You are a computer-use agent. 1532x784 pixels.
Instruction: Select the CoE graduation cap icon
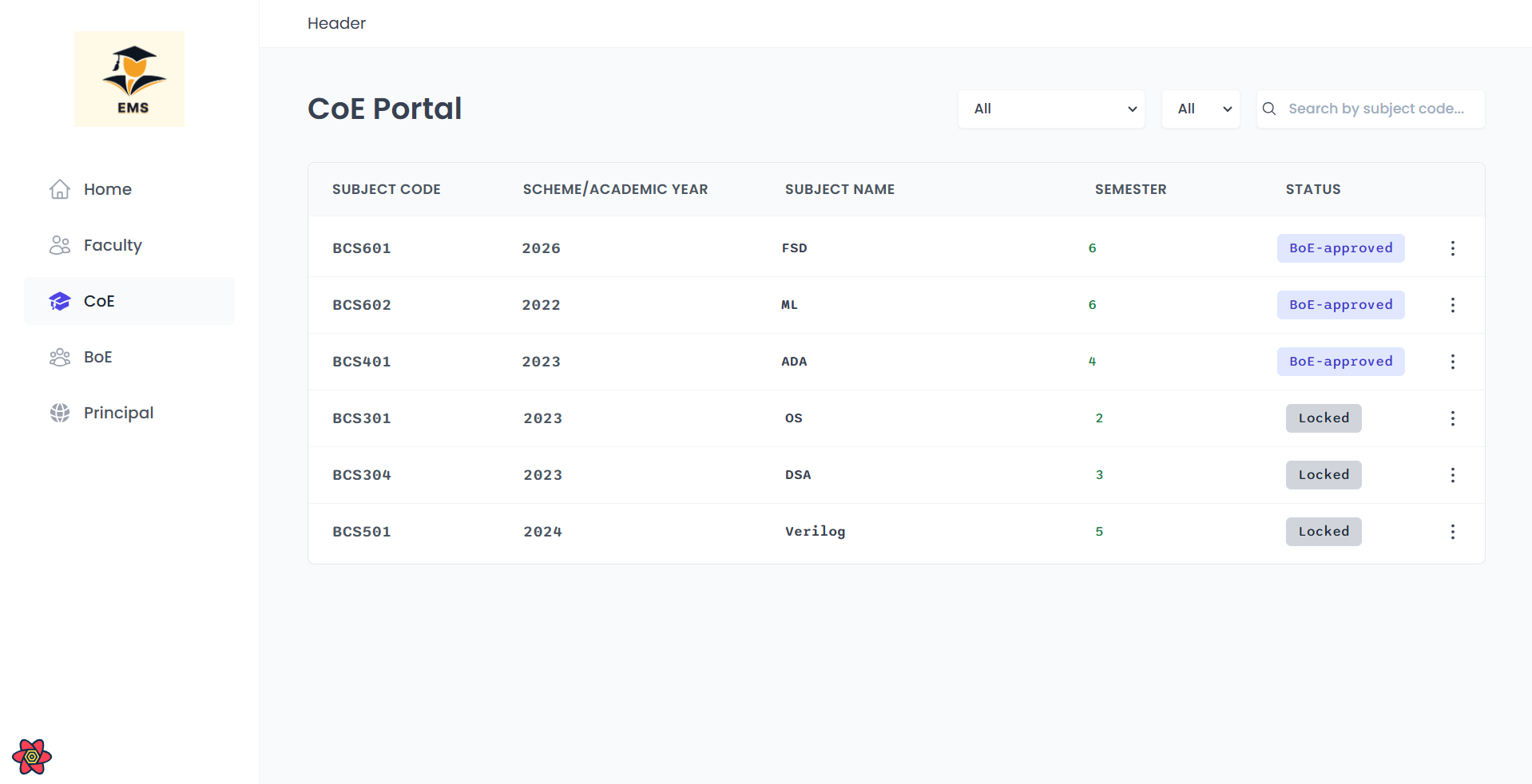[59, 301]
